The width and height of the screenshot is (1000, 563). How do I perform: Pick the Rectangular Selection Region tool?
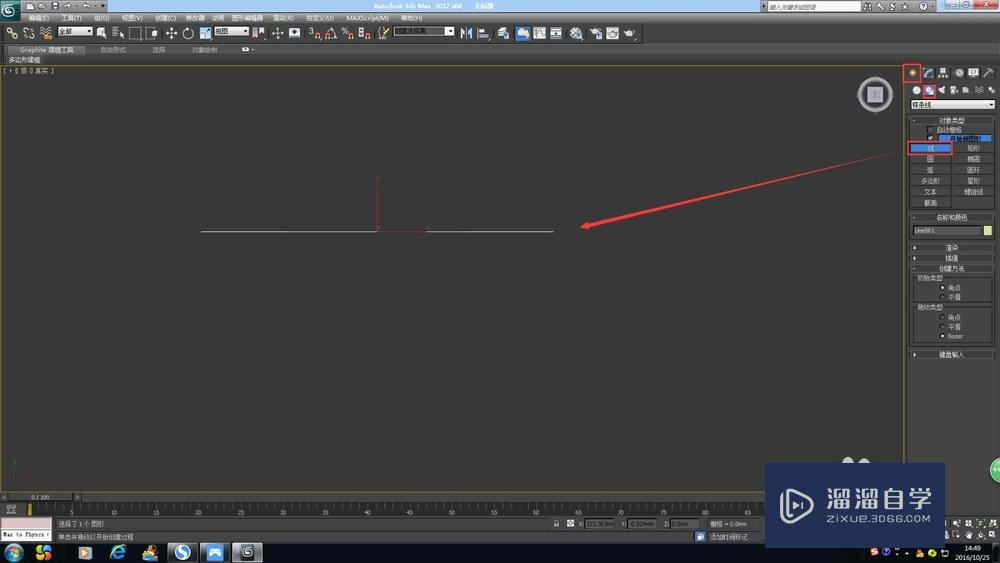tap(135, 33)
